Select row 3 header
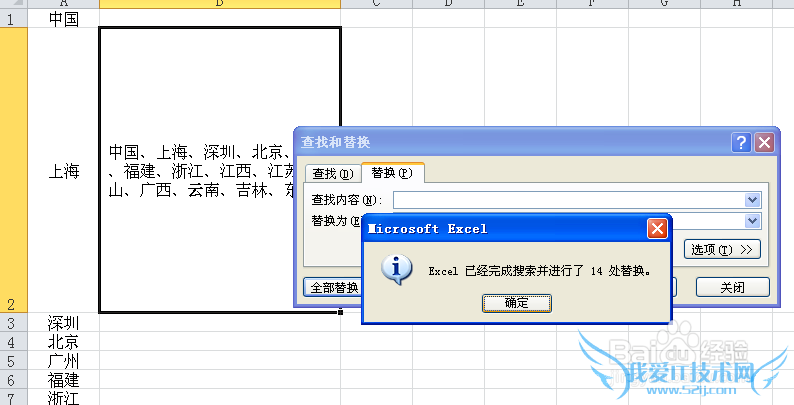Viewport: 794px width, 405px height. 14,322
